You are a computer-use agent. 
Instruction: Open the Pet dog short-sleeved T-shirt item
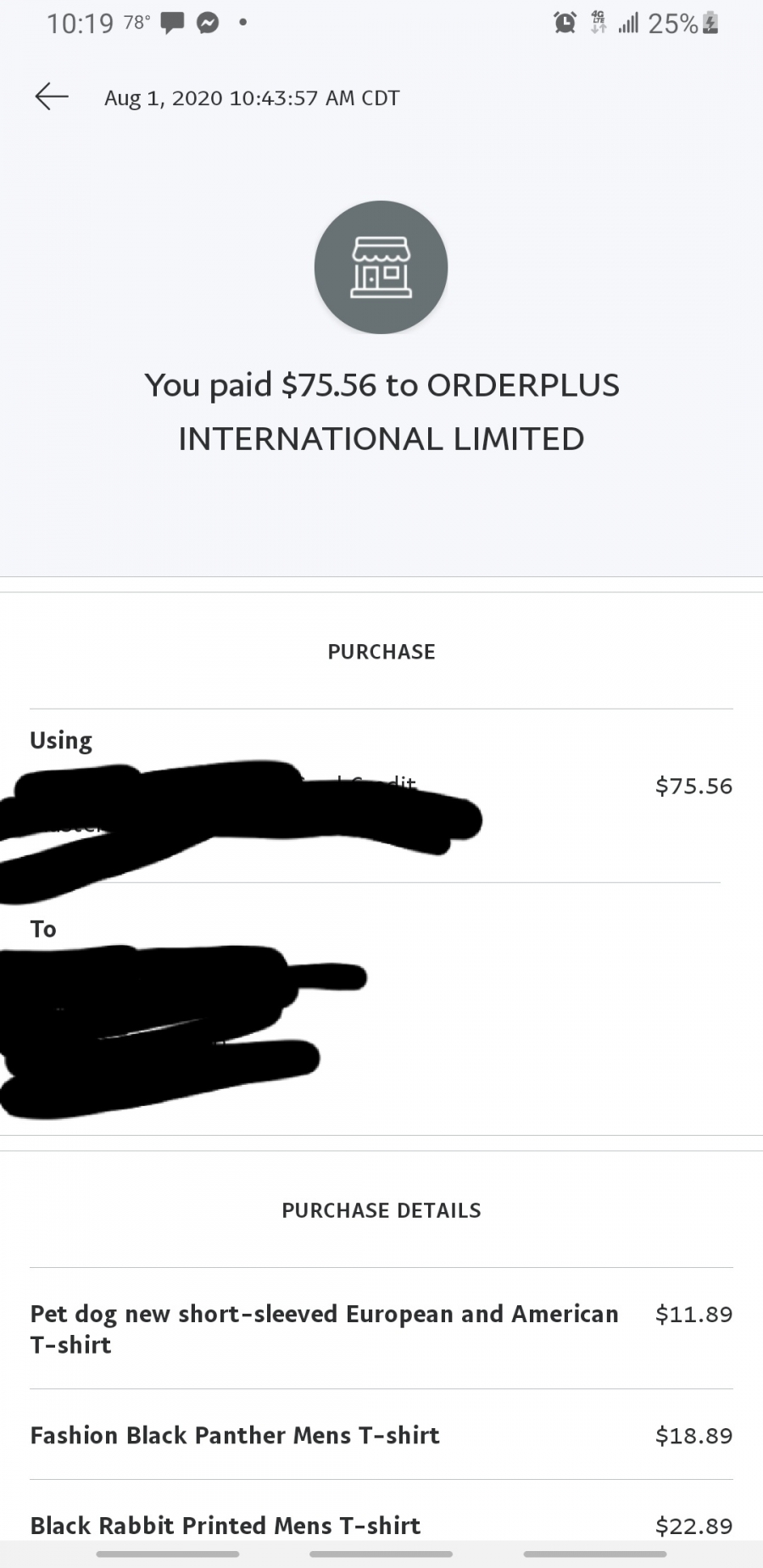coord(381,1329)
